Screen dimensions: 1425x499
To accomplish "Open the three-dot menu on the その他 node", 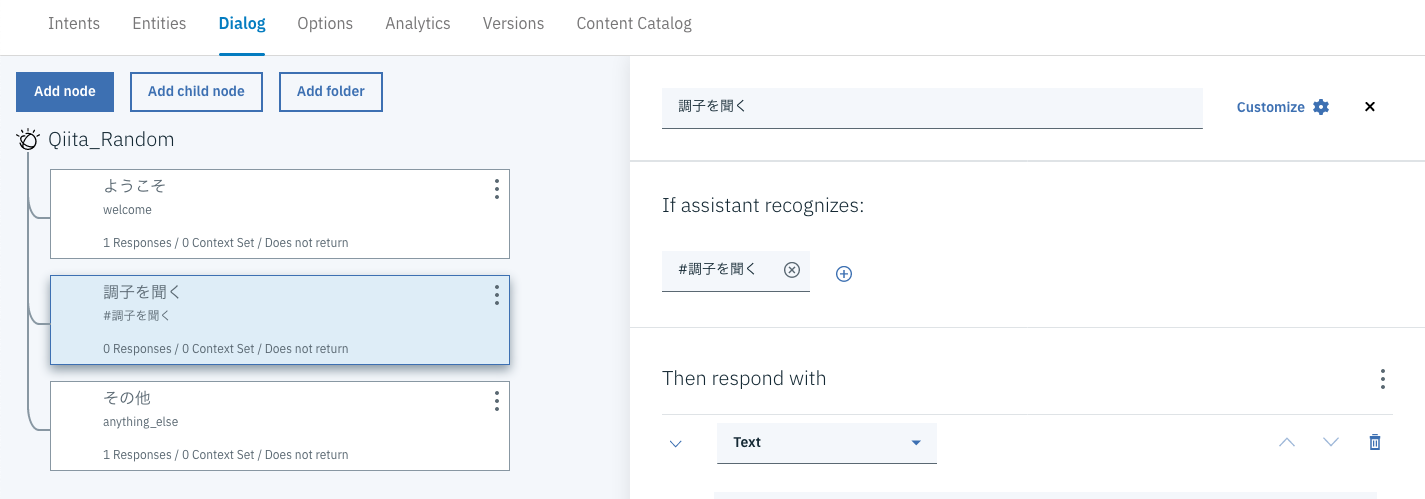I will [497, 401].
